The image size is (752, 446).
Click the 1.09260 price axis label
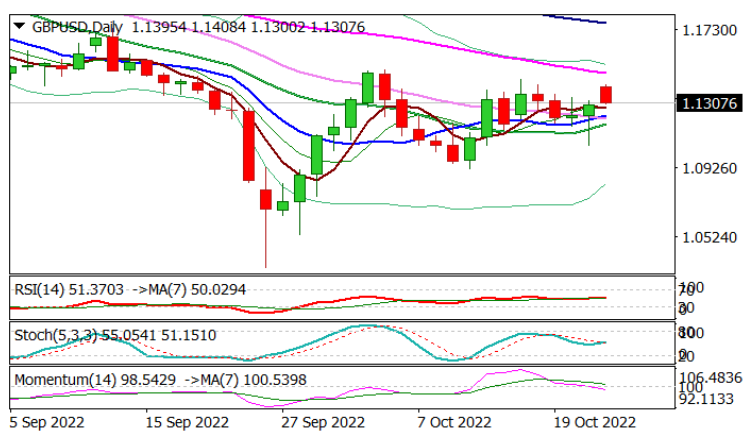(x=709, y=168)
